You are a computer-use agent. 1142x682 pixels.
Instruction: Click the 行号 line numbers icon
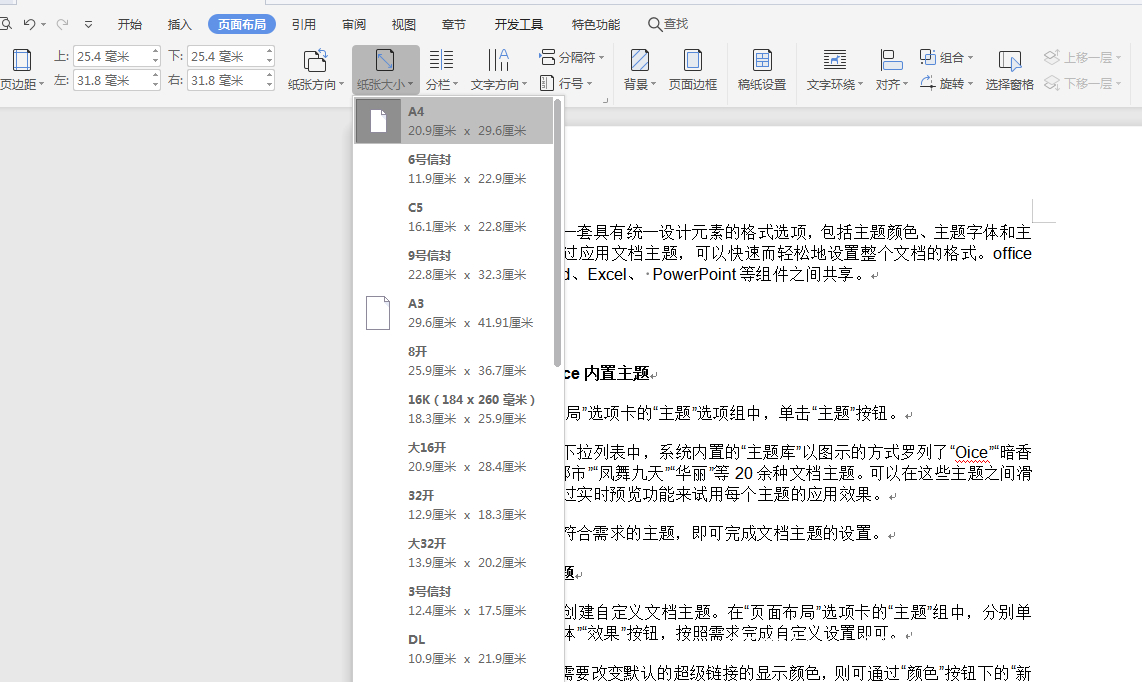point(547,83)
